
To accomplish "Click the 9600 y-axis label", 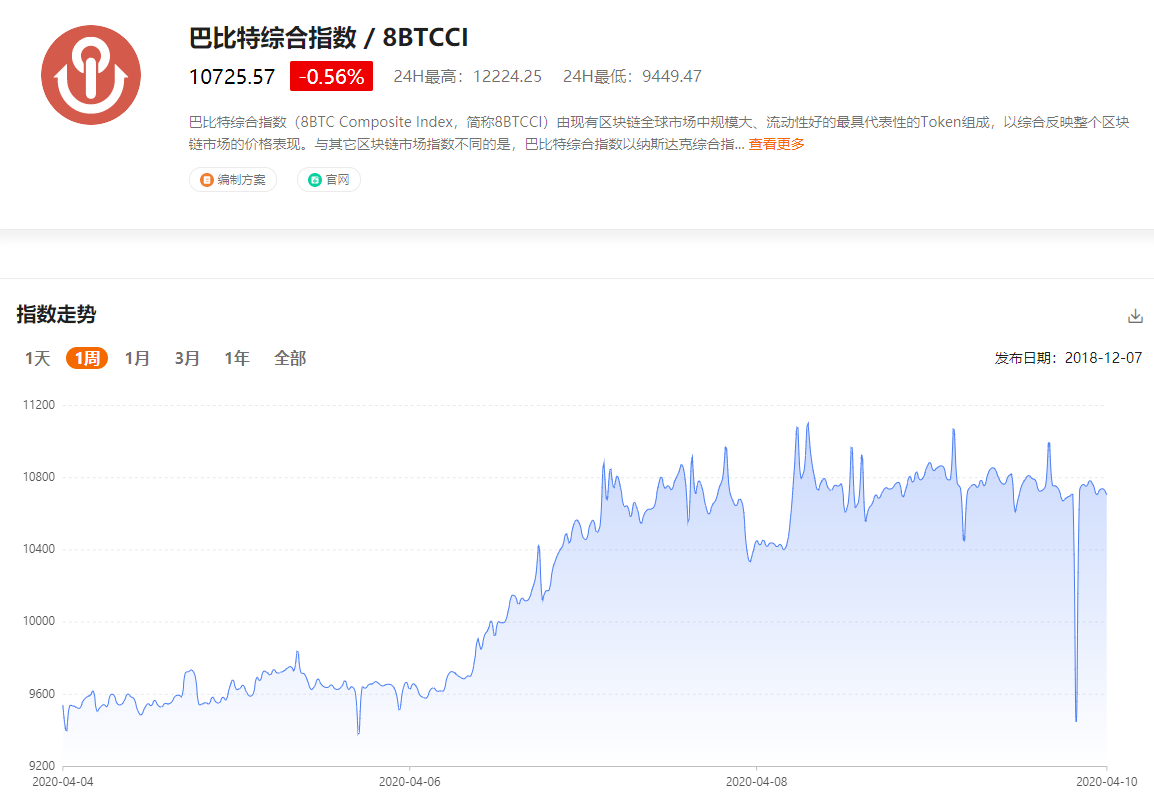I will point(41,694).
